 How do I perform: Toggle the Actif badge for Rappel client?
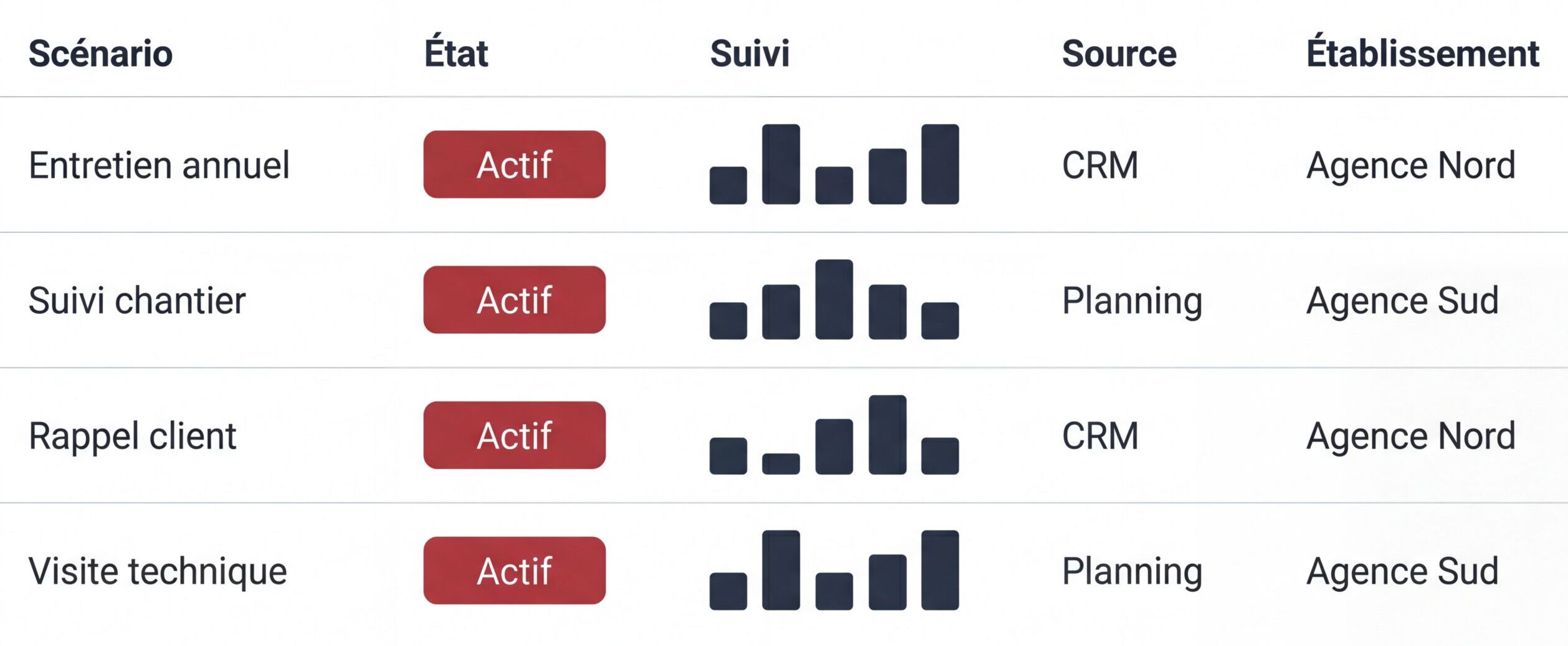click(x=514, y=435)
